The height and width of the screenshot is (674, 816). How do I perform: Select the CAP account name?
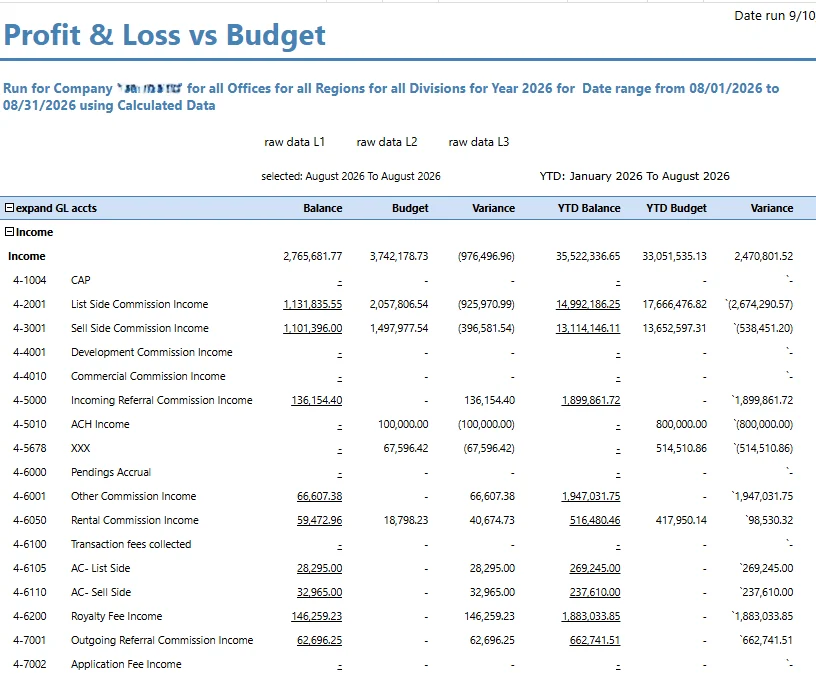click(x=81, y=281)
